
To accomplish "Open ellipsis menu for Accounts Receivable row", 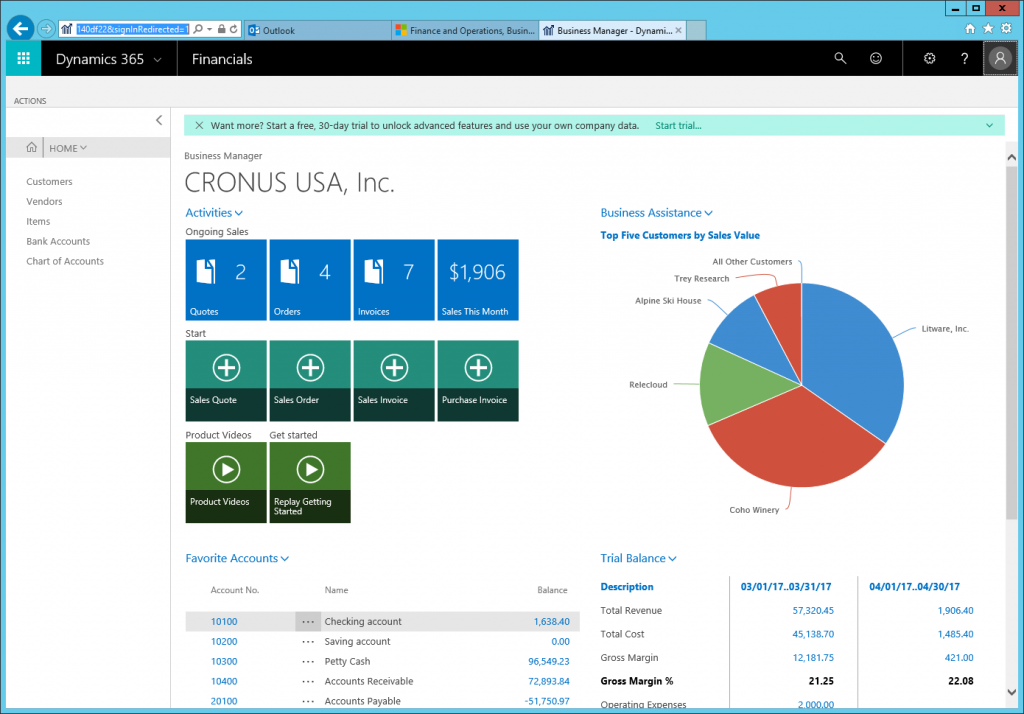I will click(308, 681).
